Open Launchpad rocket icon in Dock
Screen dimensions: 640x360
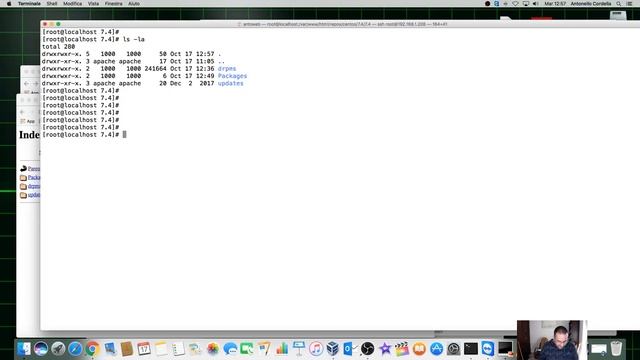(x=58, y=349)
